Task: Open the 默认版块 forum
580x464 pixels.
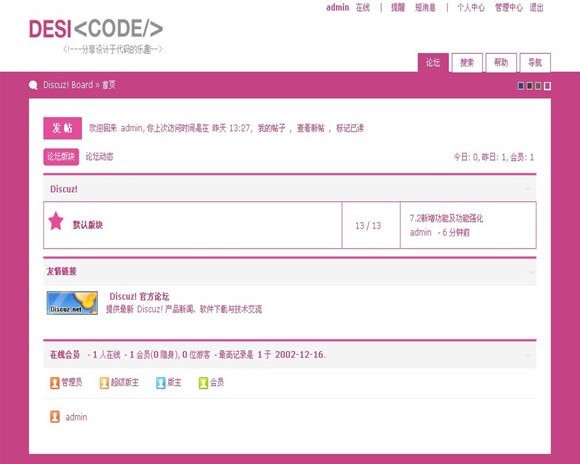Action: 88,225
